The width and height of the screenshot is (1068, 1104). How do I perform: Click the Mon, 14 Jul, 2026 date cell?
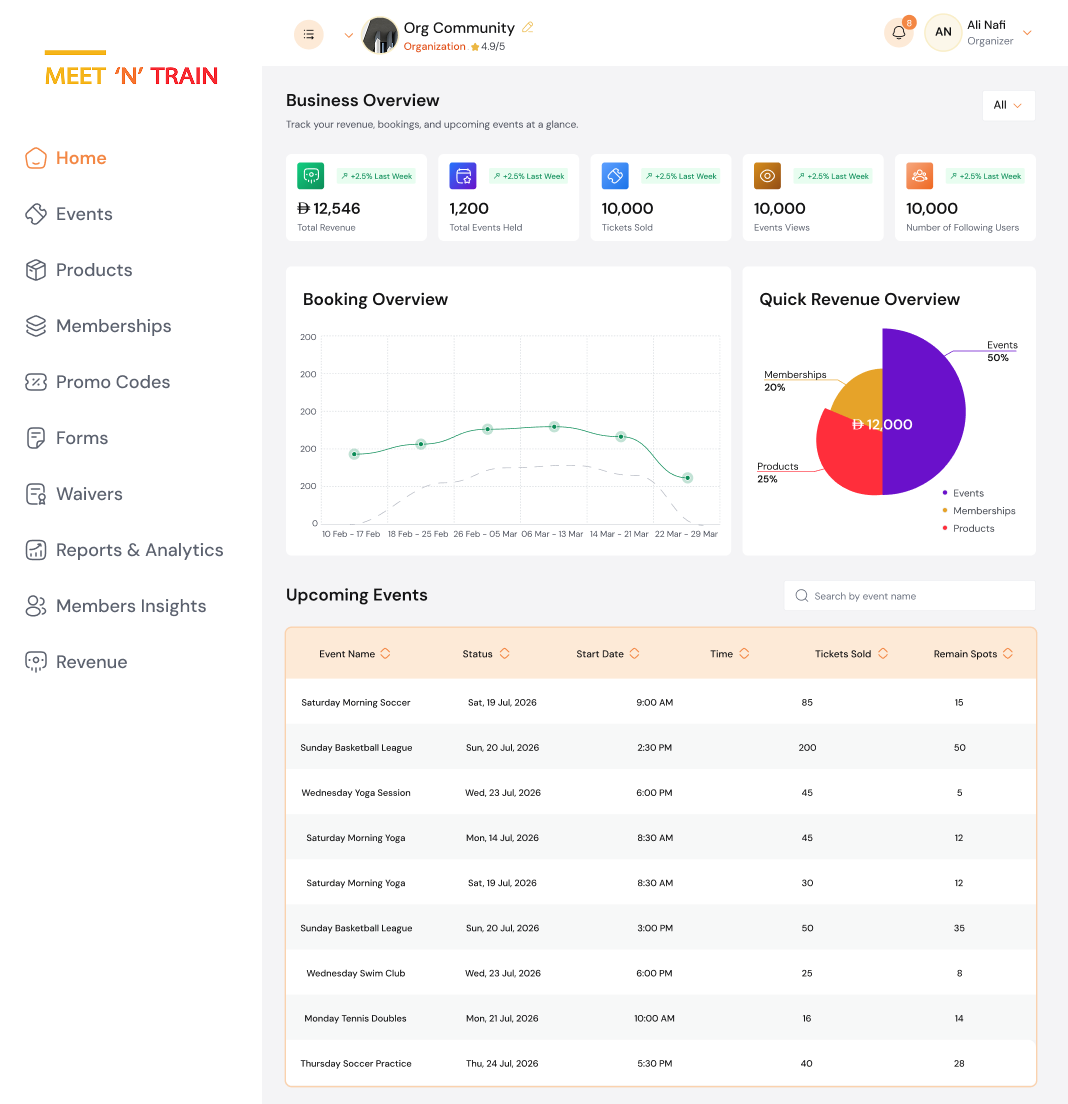coord(502,838)
